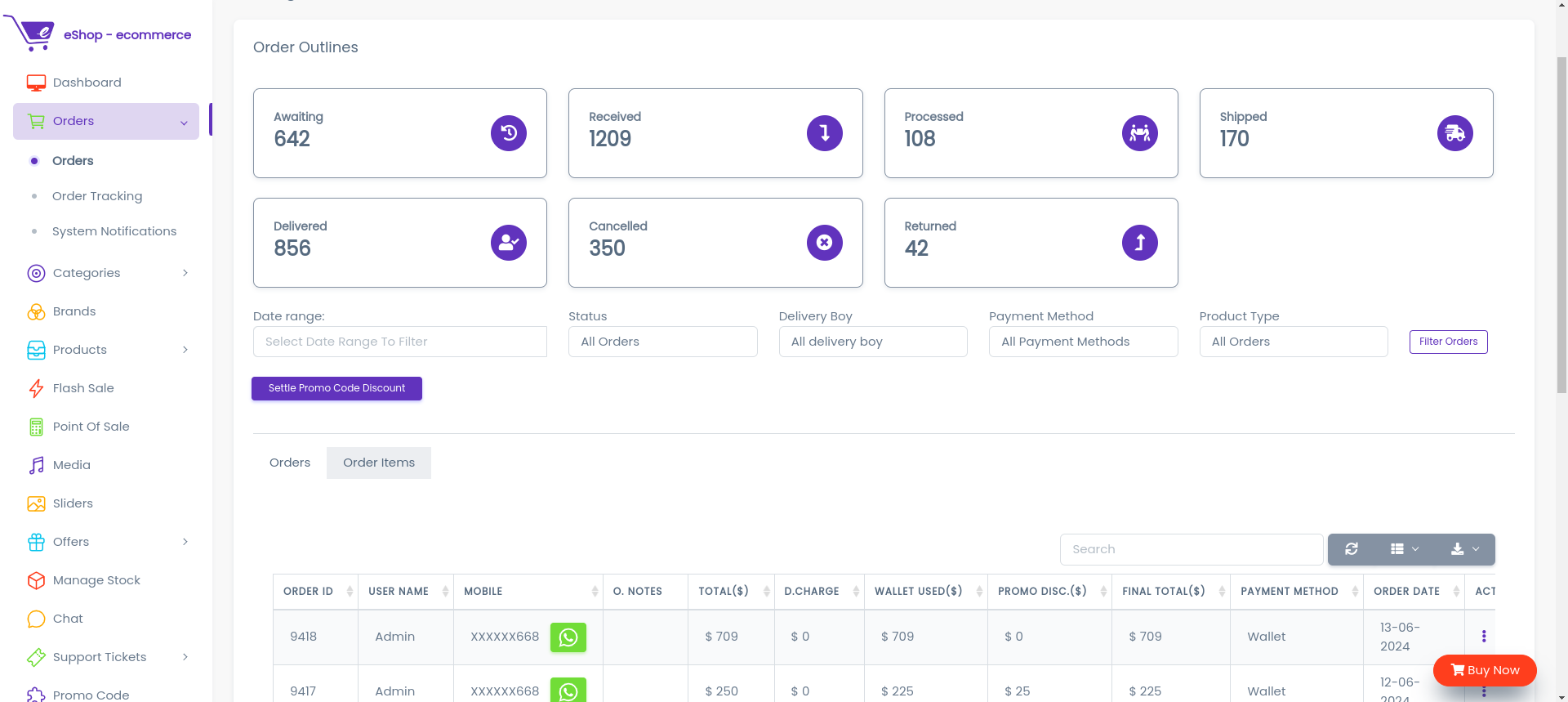This screenshot has width=1568, height=702.
Task: Expand the Categories sidebar menu
Action: 106,273
